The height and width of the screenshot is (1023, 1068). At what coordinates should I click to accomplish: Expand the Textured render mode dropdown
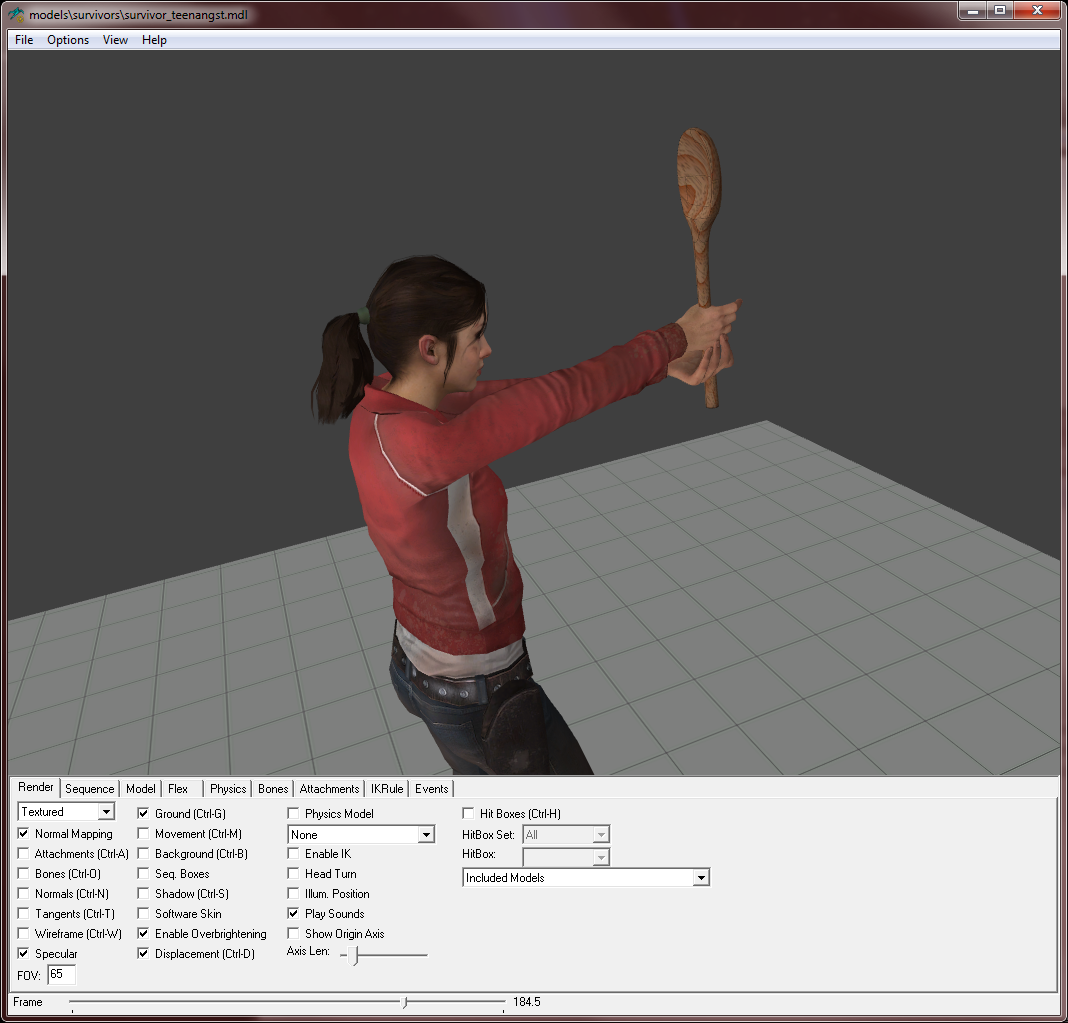click(x=106, y=812)
